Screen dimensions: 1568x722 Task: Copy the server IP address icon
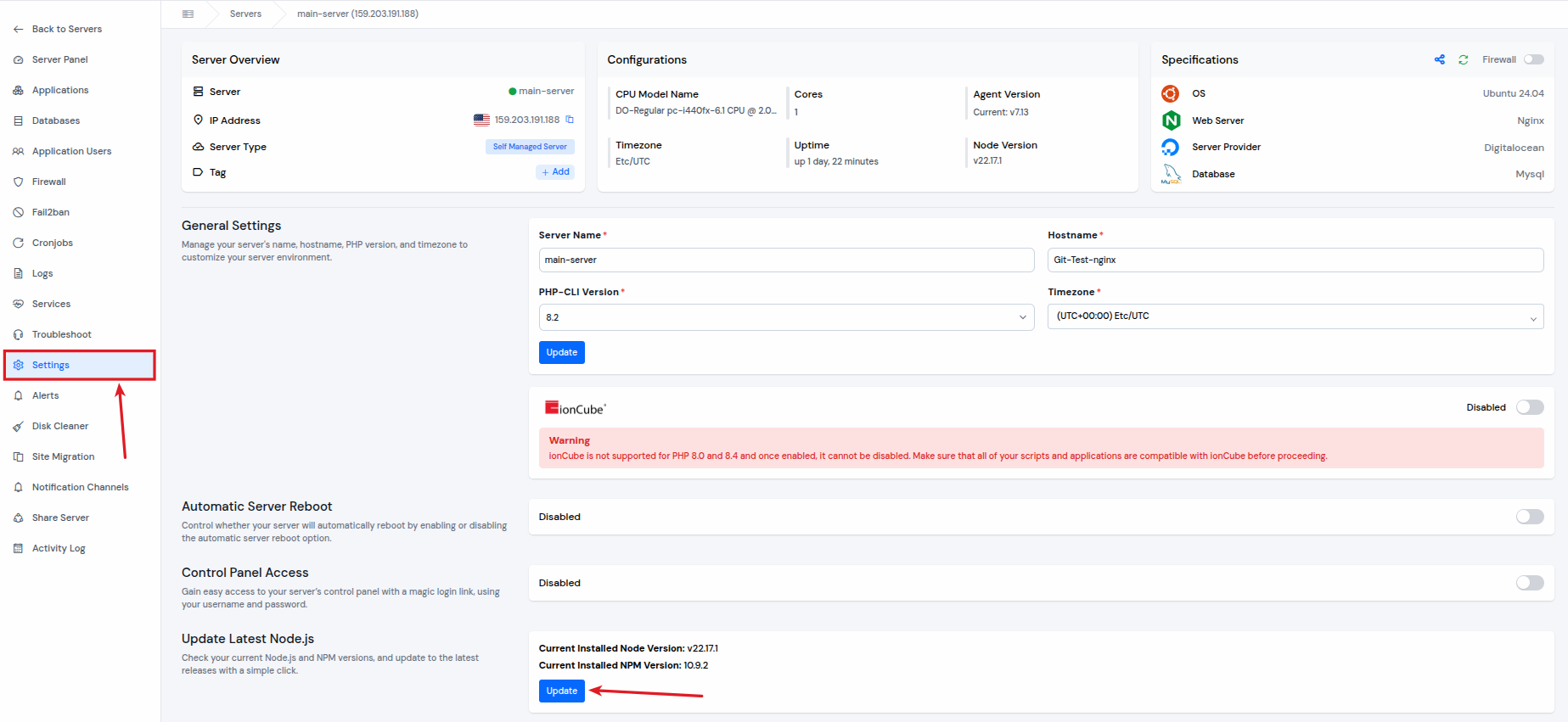tap(570, 120)
